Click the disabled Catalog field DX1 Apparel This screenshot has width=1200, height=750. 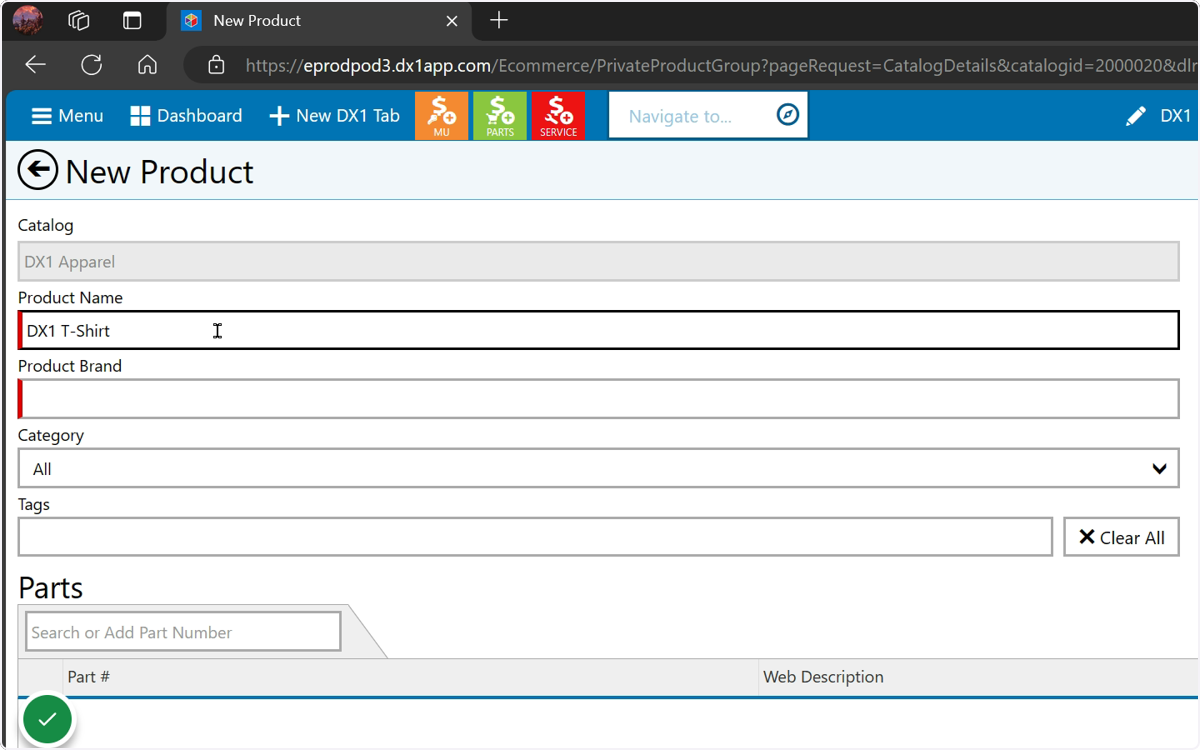point(599,261)
